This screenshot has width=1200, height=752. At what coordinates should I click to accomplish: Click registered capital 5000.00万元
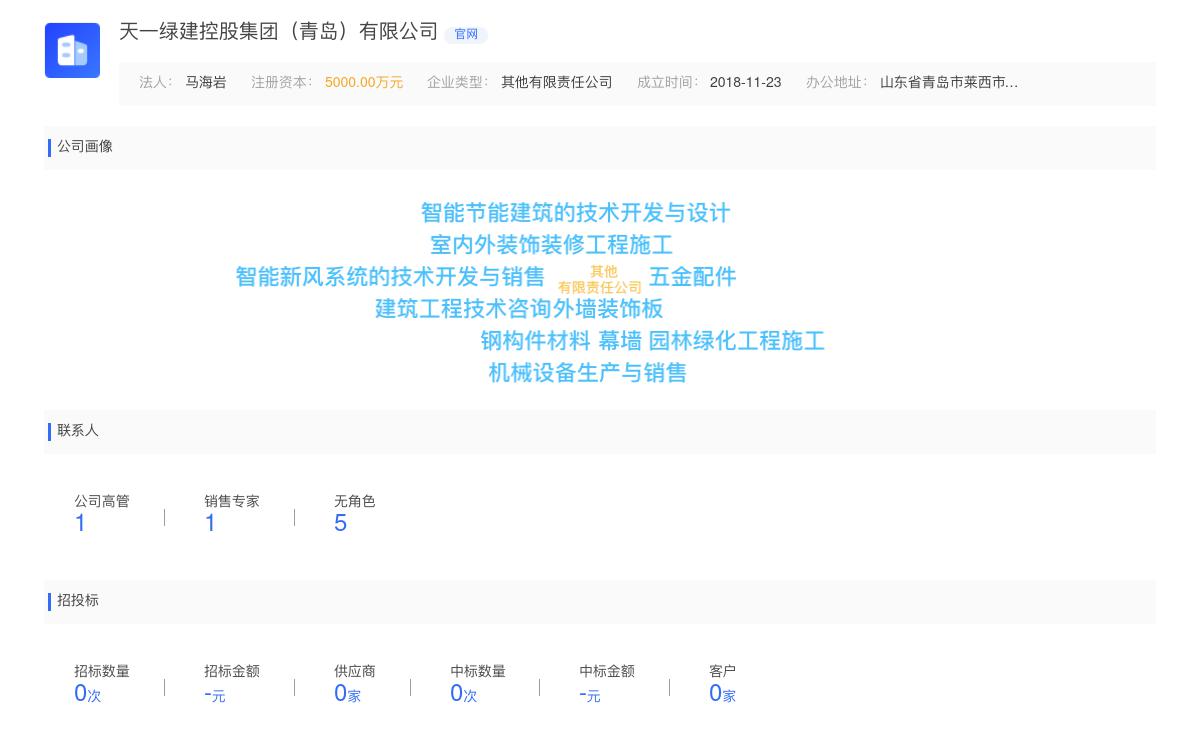click(x=364, y=83)
